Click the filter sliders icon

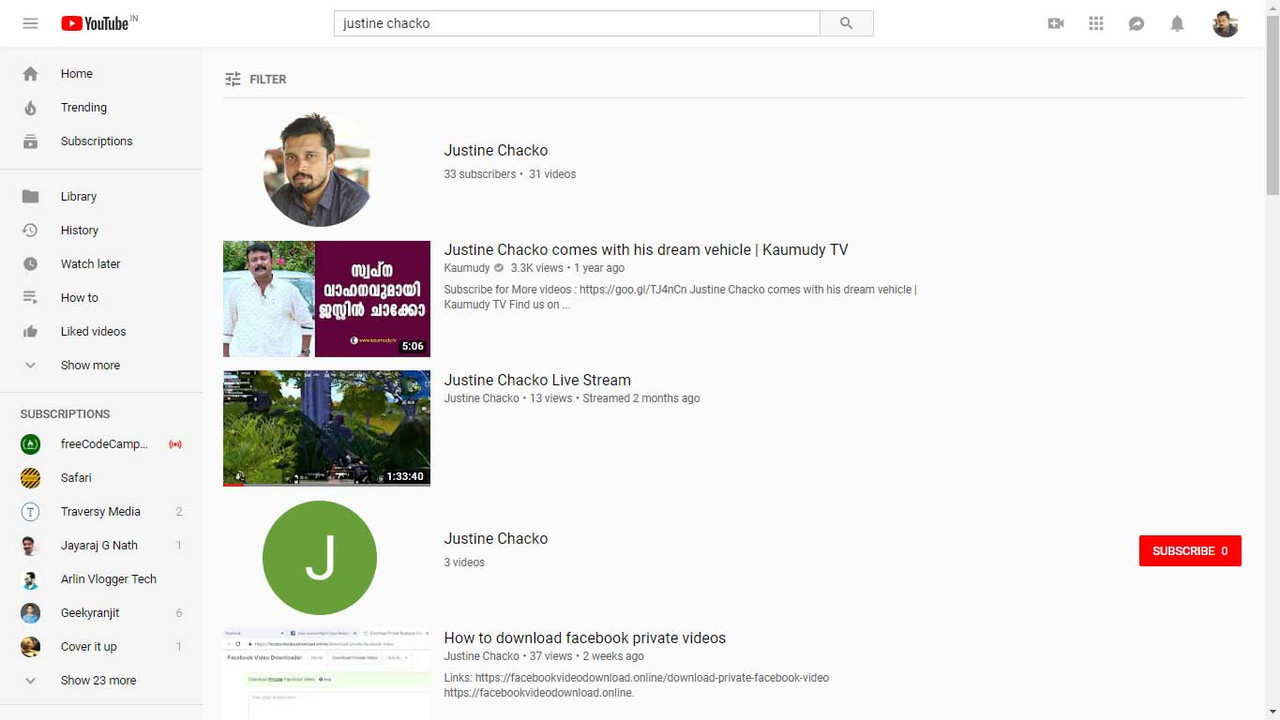click(233, 79)
